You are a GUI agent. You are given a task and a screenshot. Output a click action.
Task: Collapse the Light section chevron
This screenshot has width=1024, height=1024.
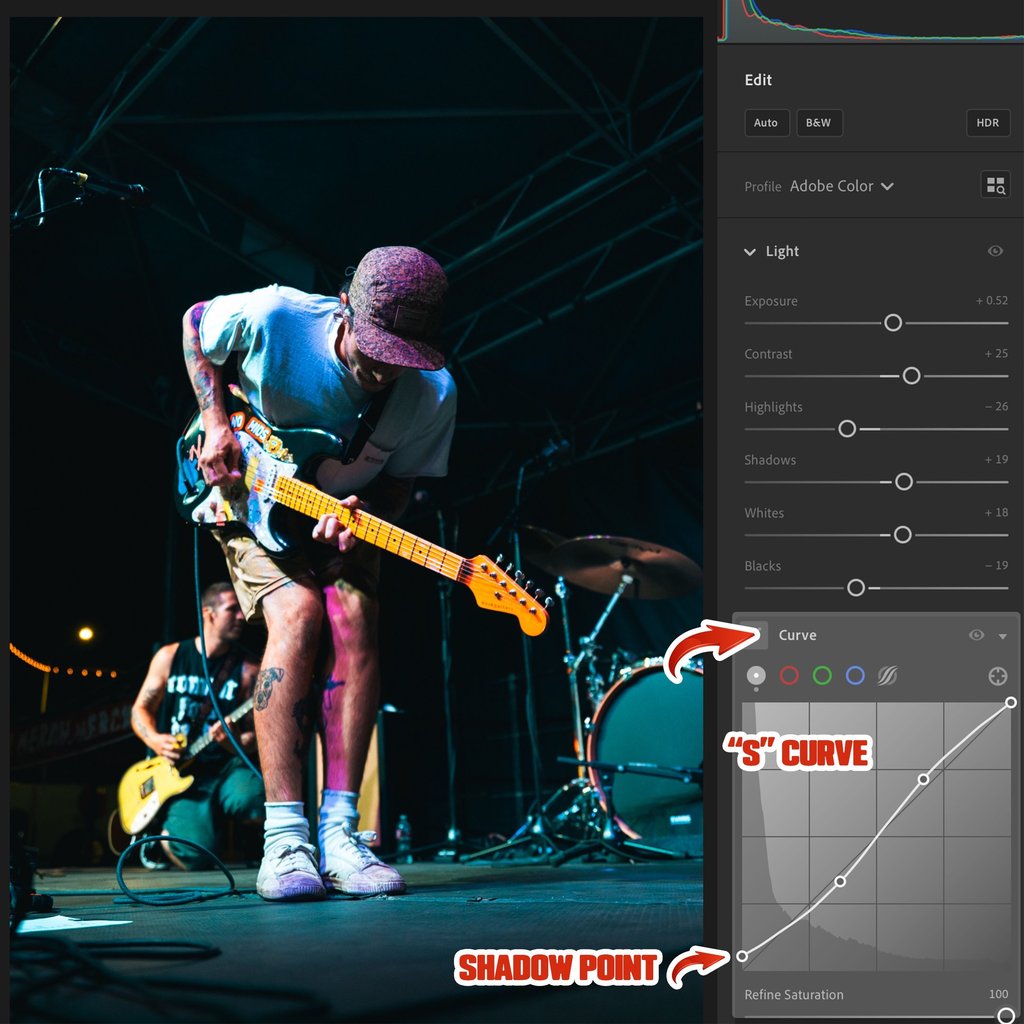[750, 252]
